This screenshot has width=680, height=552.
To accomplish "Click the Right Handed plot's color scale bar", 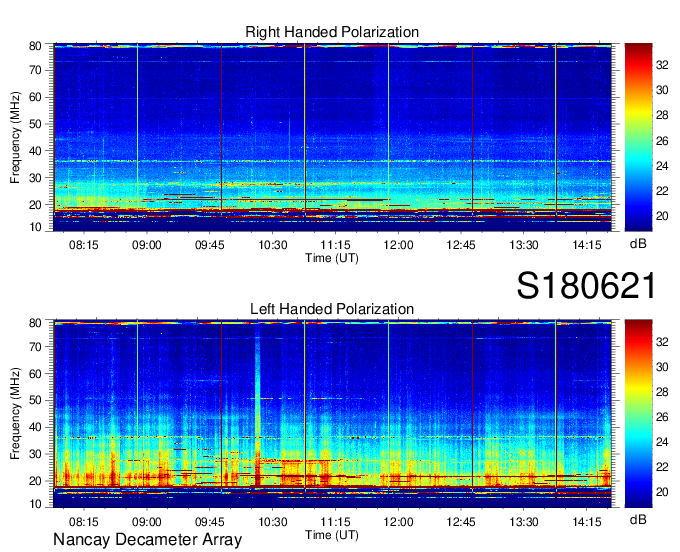I will [x=638, y=137].
